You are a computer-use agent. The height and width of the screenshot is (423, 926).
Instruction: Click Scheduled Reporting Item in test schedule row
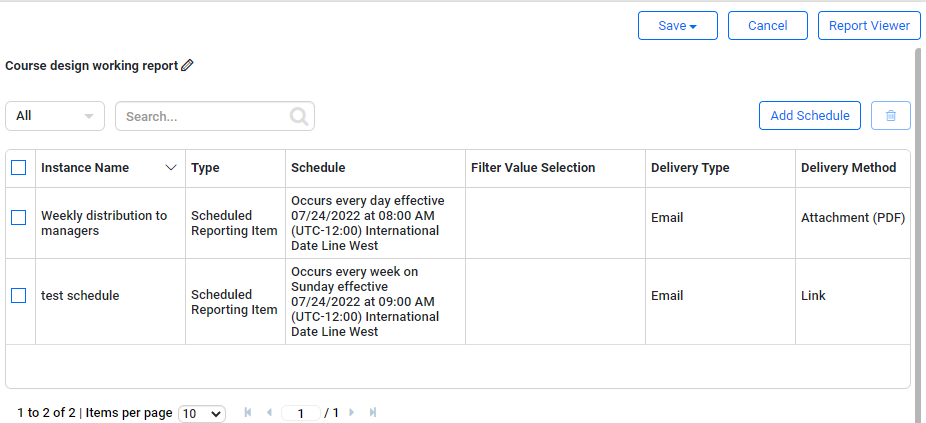pyautogui.click(x=235, y=302)
